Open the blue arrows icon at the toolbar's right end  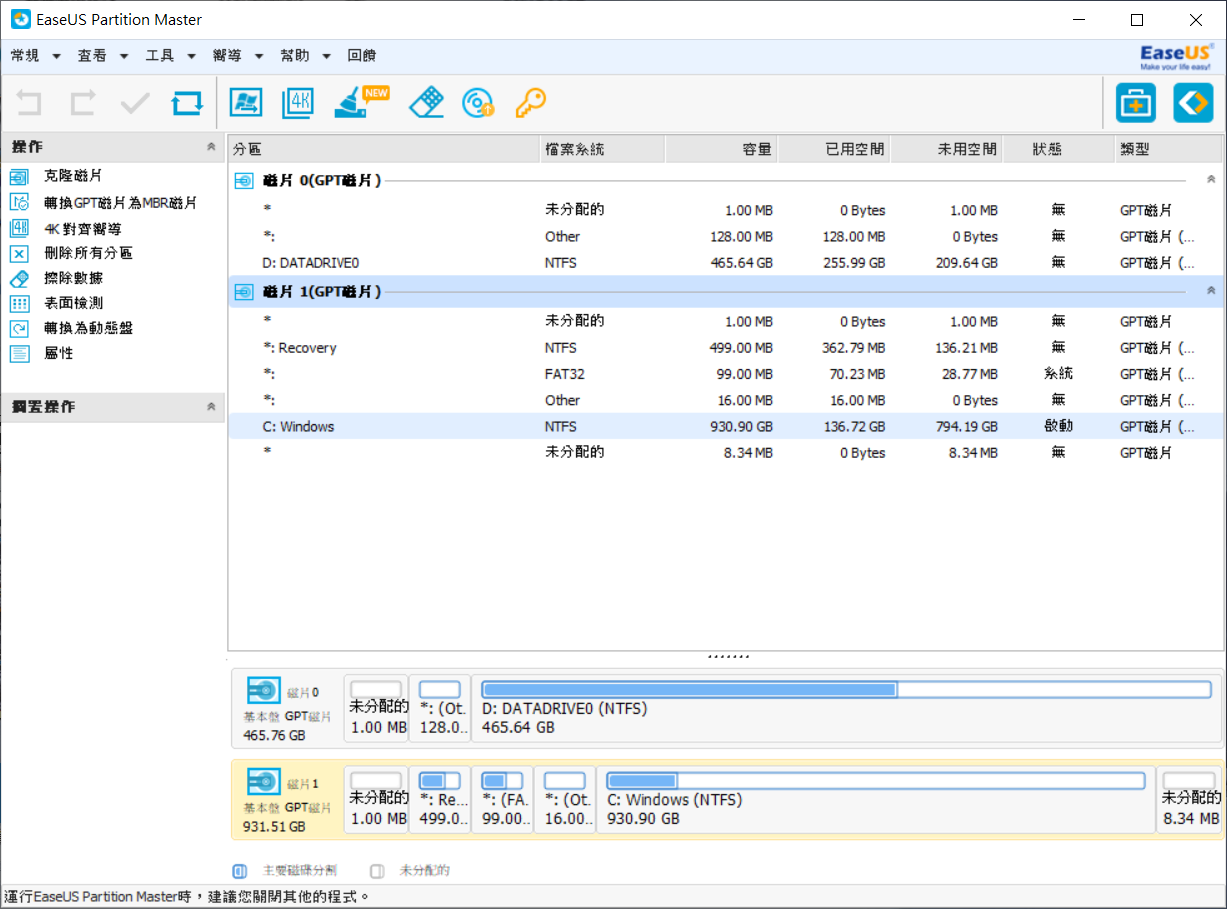pos(1192,103)
